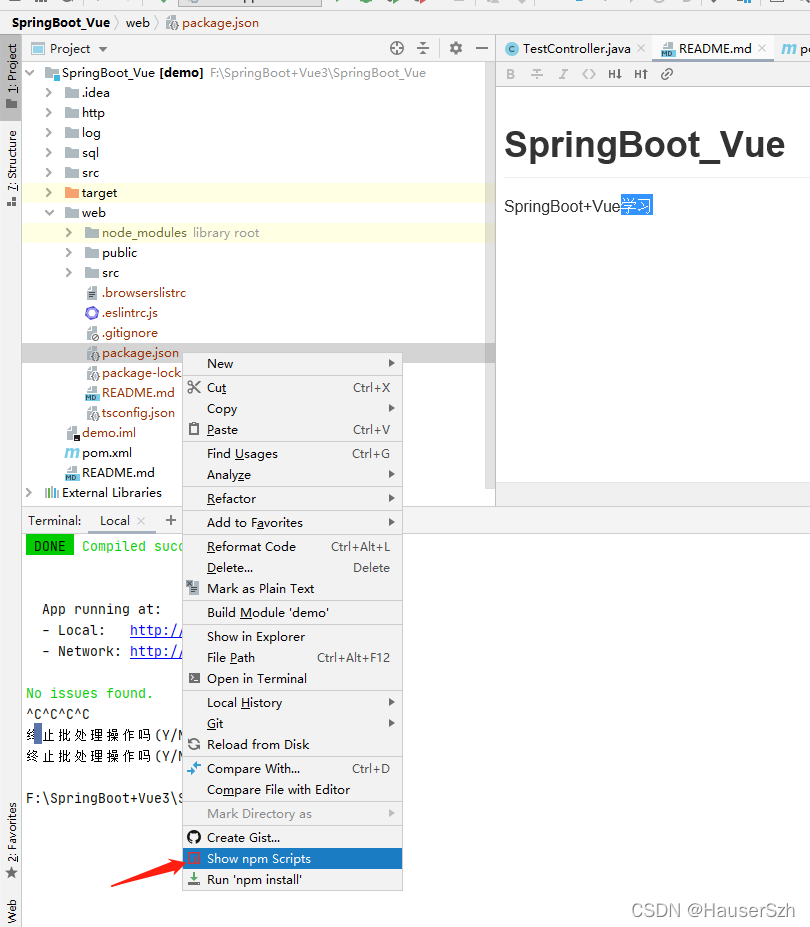The height and width of the screenshot is (927, 810).
Task: Click the Collapse All icon in Project panel
Action: (423, 48)
